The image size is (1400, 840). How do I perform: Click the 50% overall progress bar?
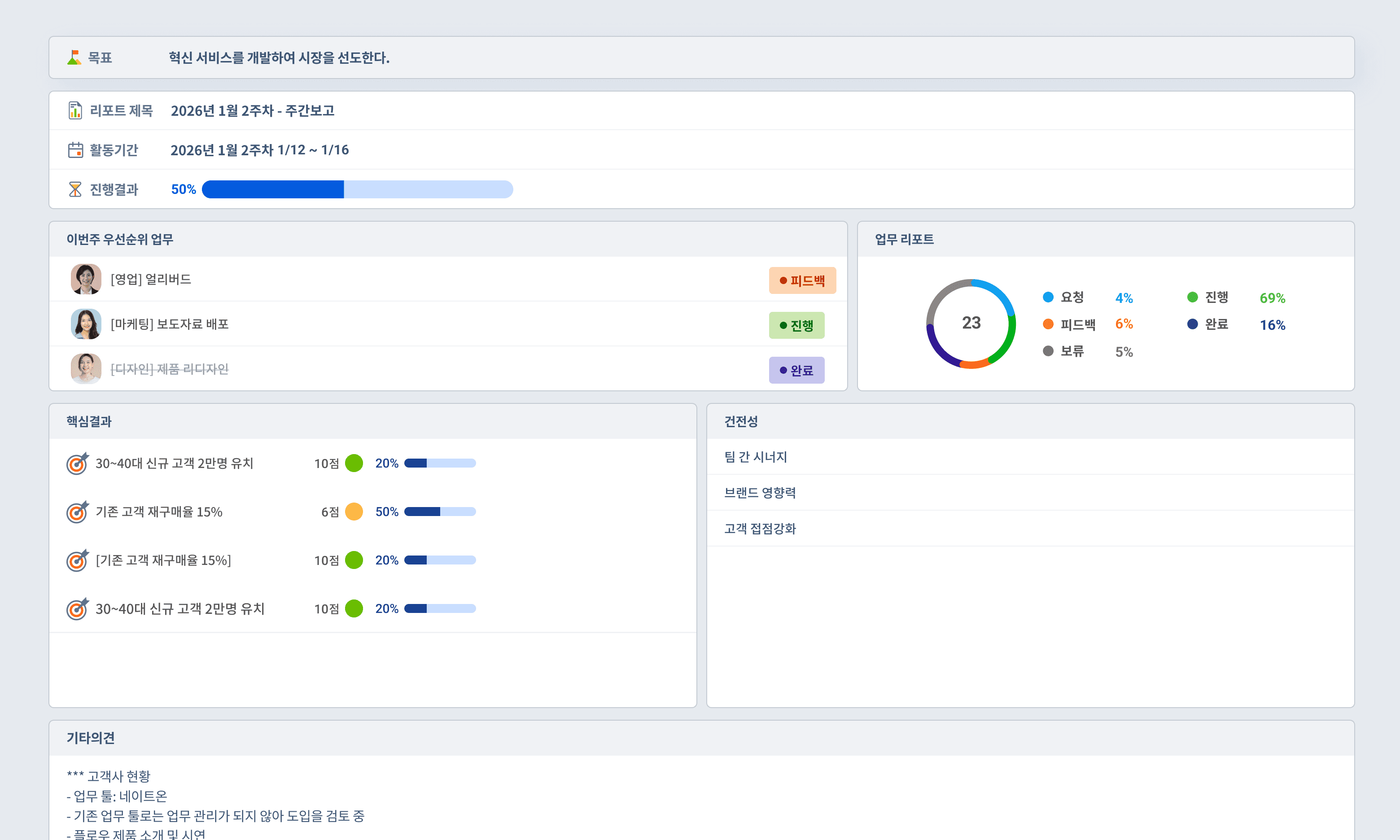tap(357, 189)
